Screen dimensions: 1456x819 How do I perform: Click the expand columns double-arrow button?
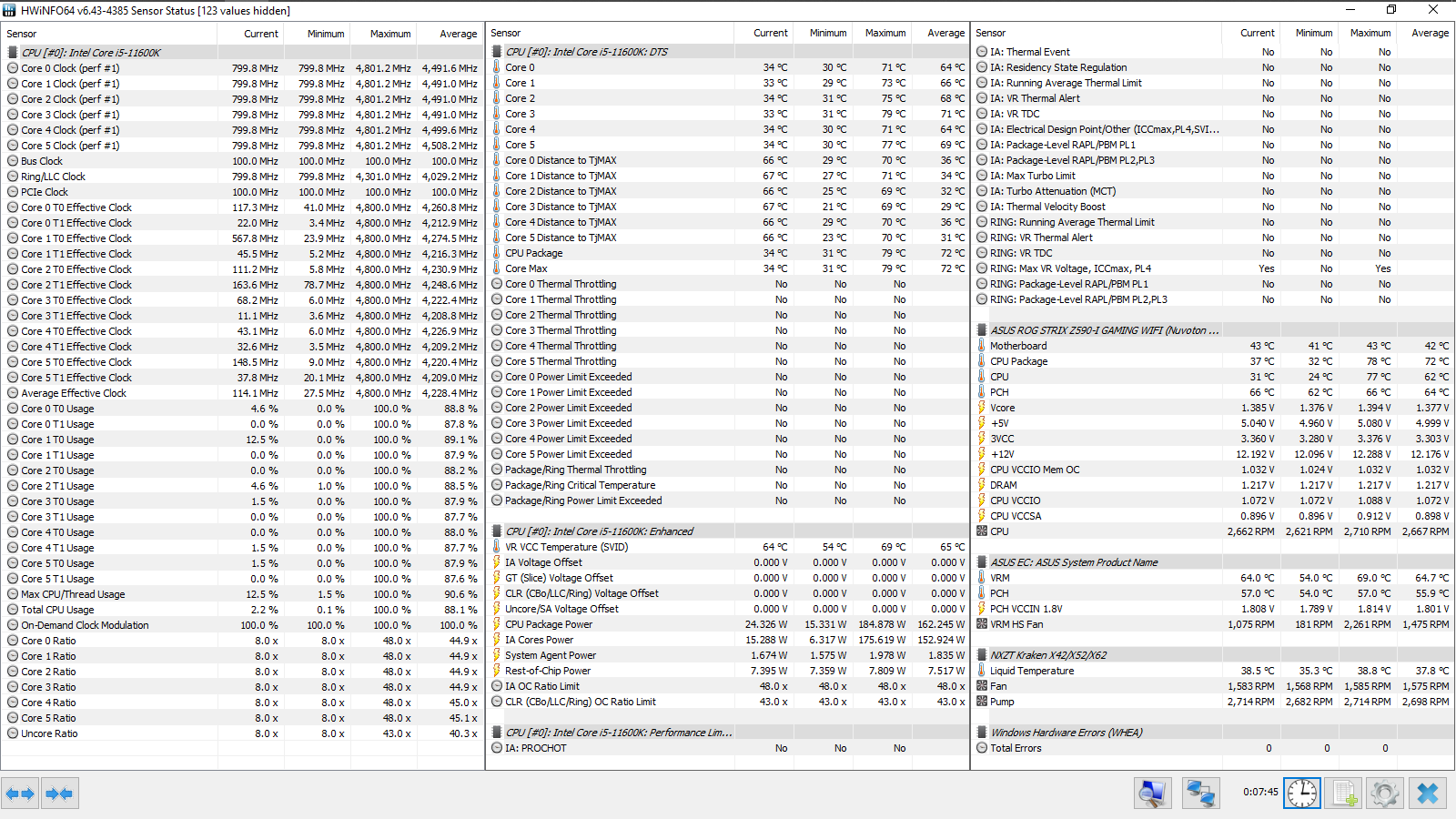point(20,794)
